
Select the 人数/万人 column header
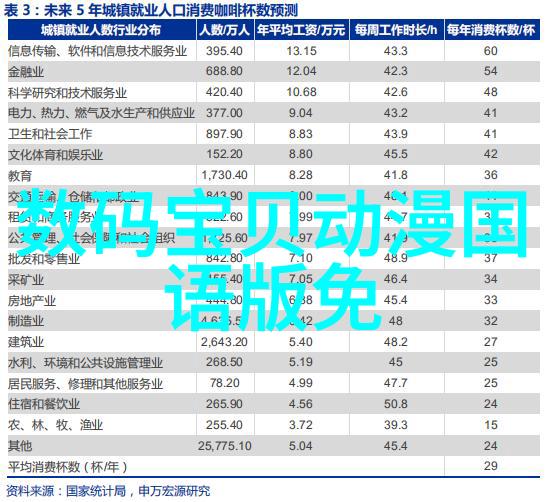click(225, 30)
